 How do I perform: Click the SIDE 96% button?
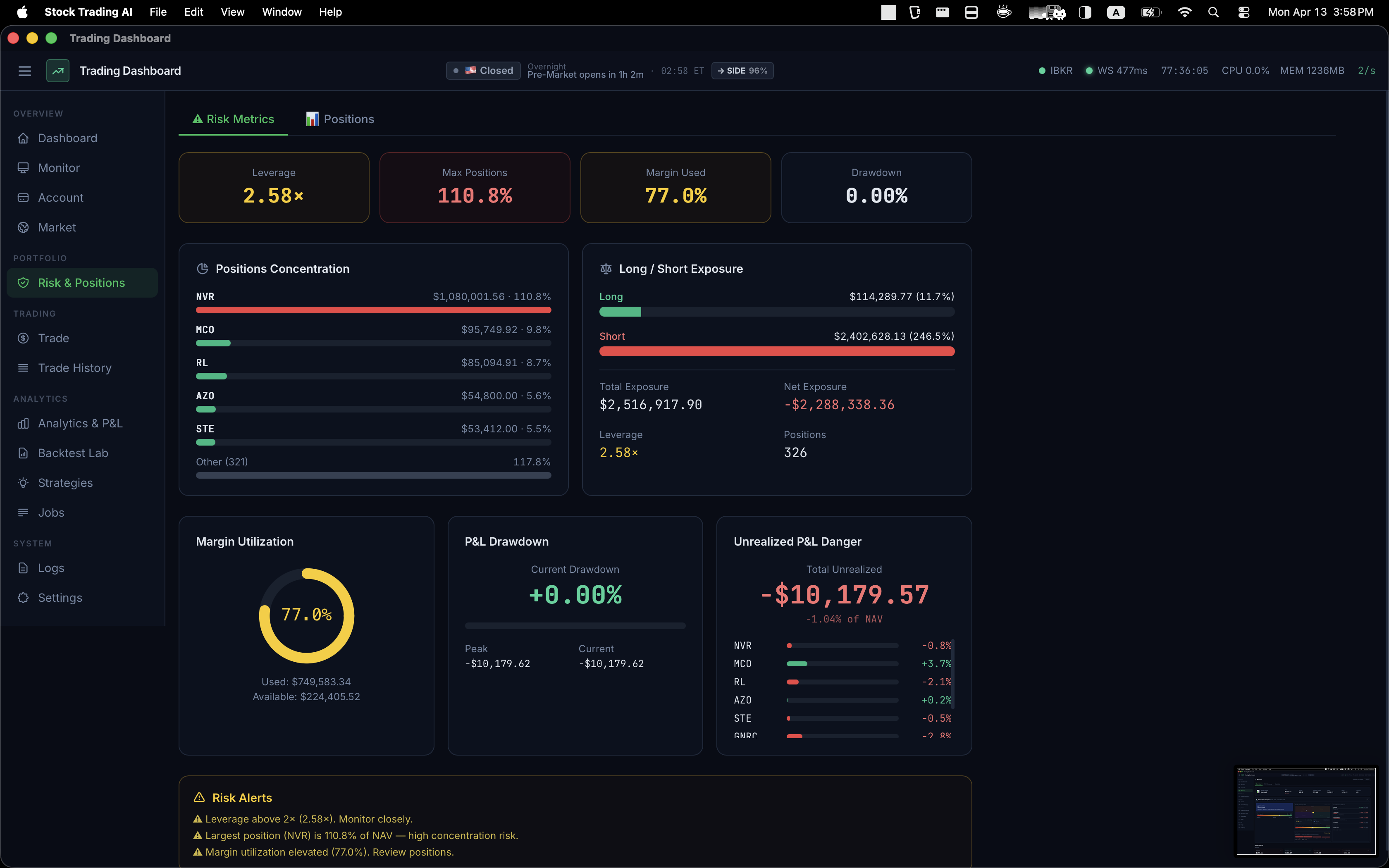coord(742,71)
